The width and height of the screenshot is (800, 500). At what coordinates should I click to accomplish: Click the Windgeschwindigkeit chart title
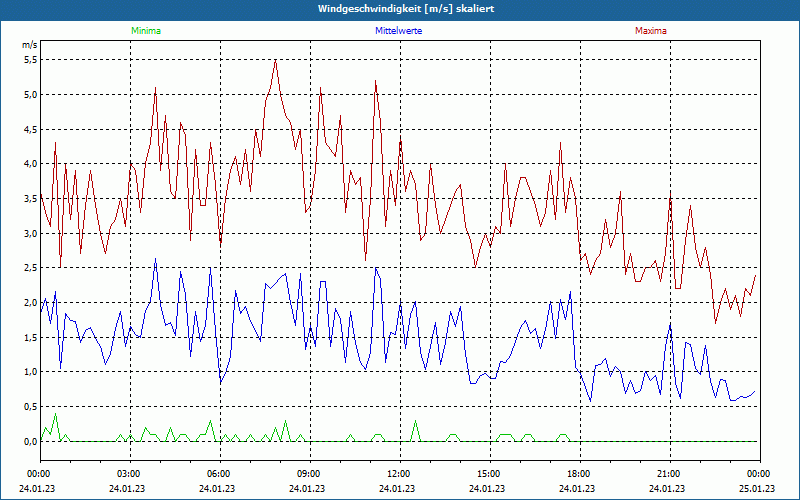pyautogui.click(x=406, y=9)
